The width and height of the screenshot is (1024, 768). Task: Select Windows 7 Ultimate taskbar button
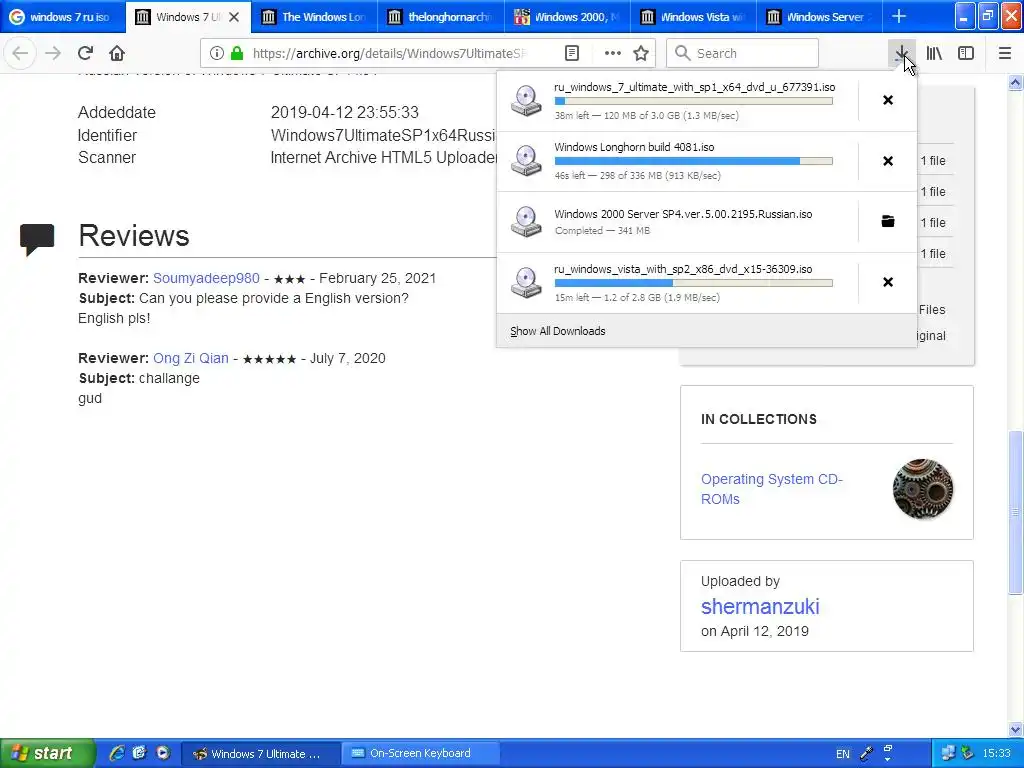coord(261,754)
